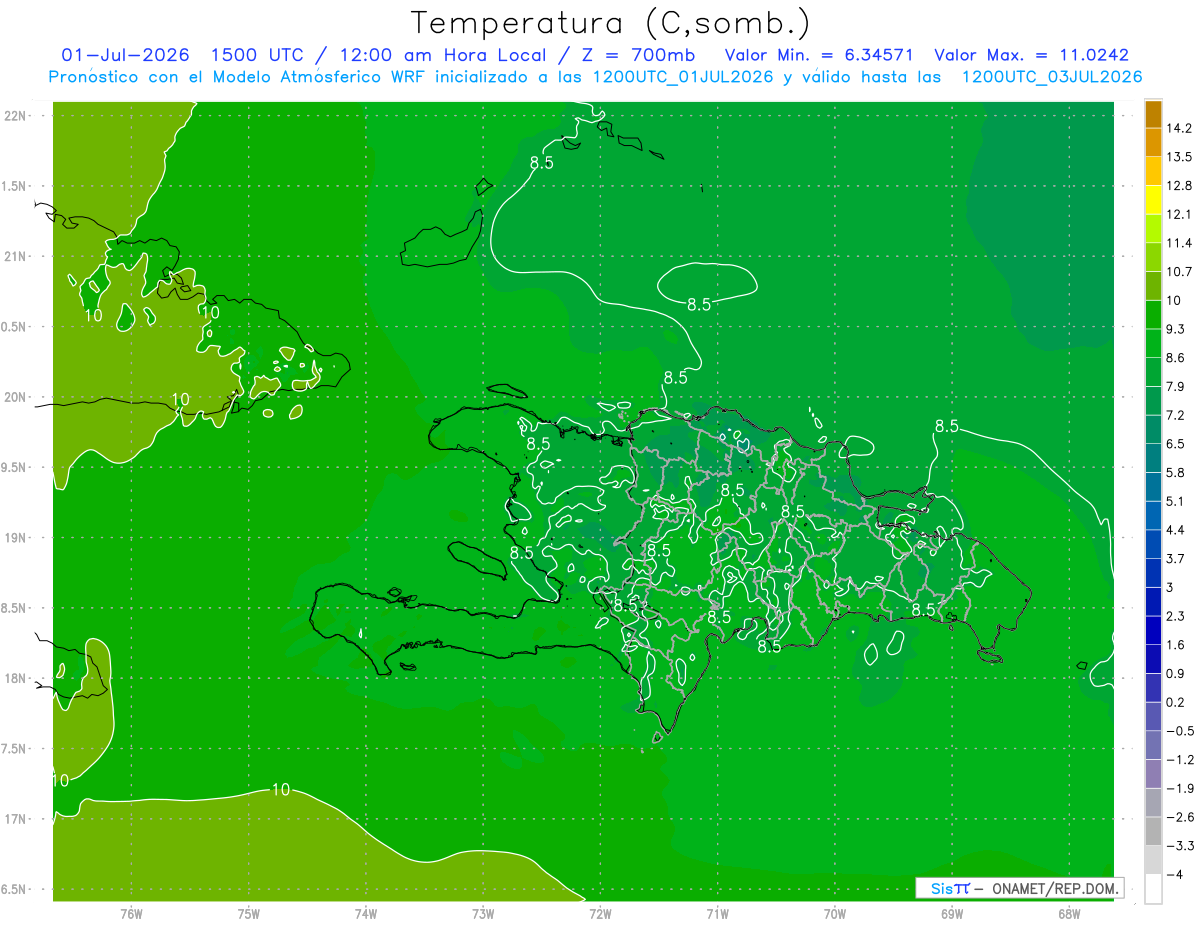Click the '18N' latitude tick label
The width and height of the screenshot is (1200, 927).
(x=16, y=679)
